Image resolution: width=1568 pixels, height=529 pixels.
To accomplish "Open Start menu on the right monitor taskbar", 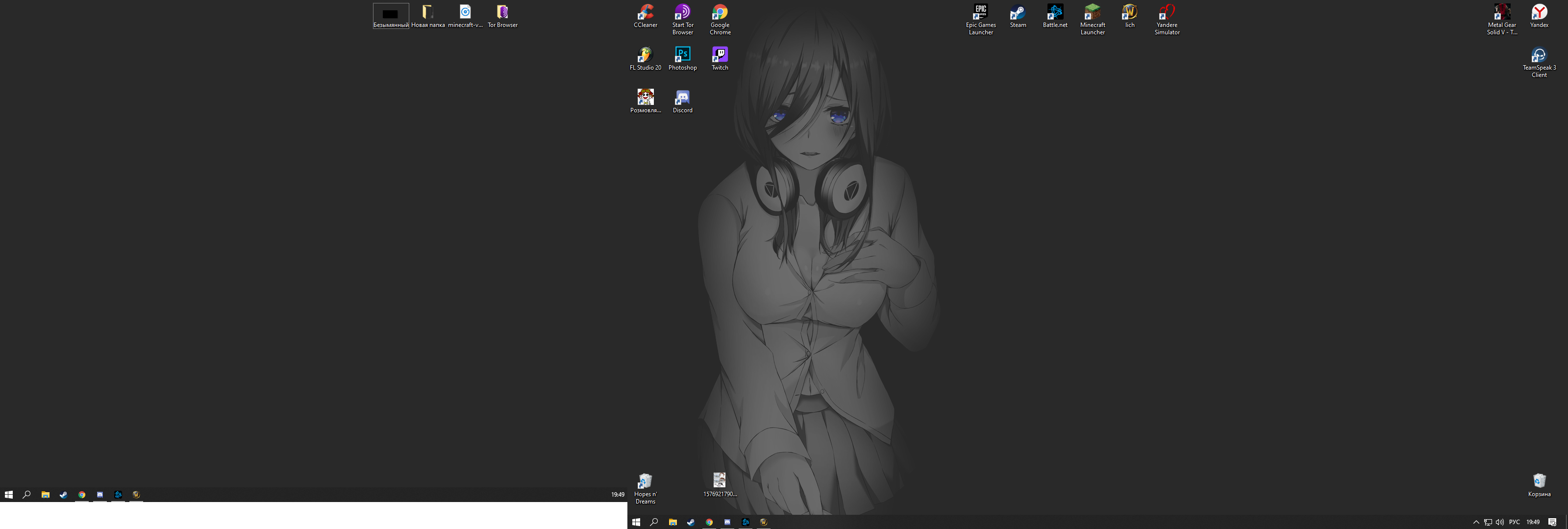I will click(x=636, y=522).
